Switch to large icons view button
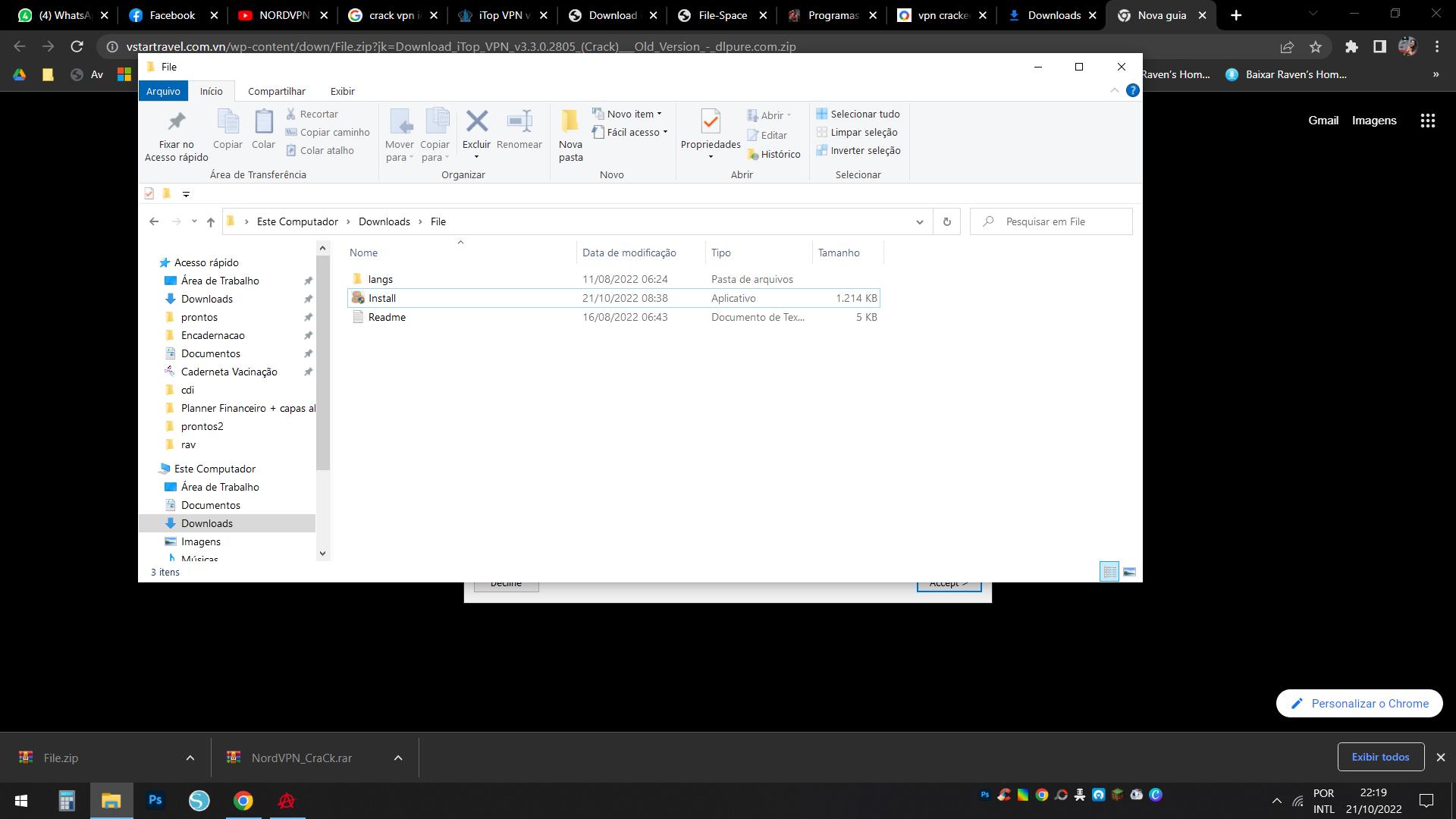The height and width of the screenshot is (819, 1456). coord(1129,572)
